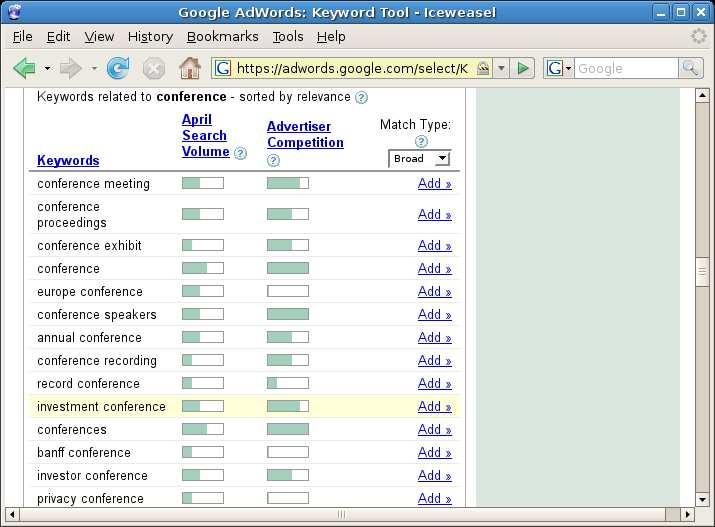Screen dimensions: 715x527
Task: Click the Stop loading icon
Action: coord(154,69)
